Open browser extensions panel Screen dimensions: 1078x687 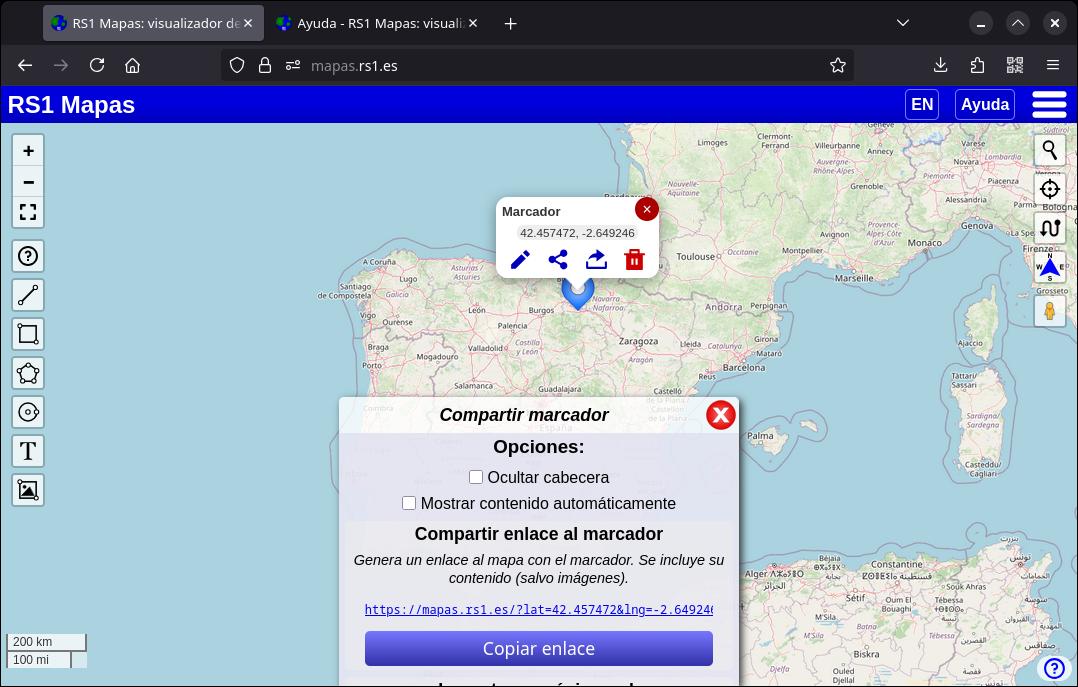pyautogui.click(x=977, y=65)
